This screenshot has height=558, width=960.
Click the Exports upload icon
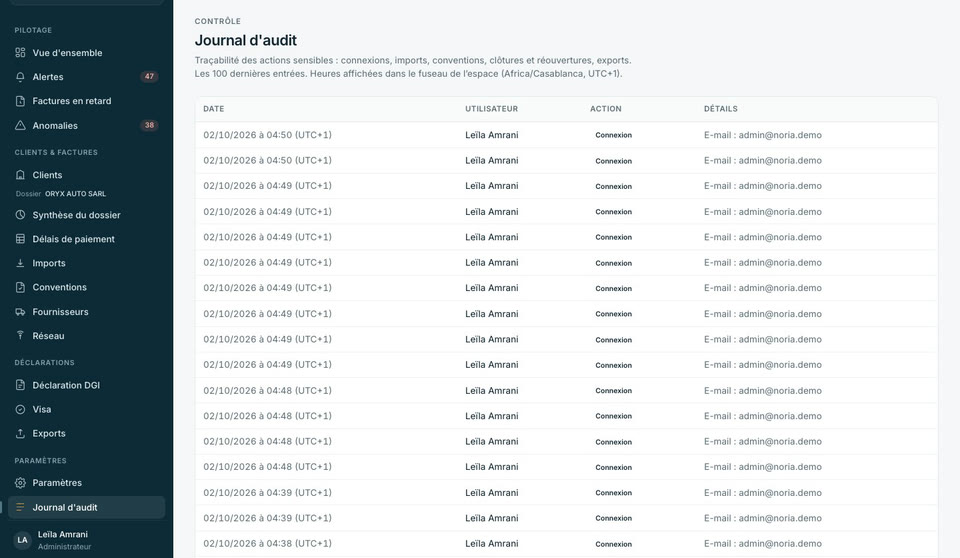point(20,433)
